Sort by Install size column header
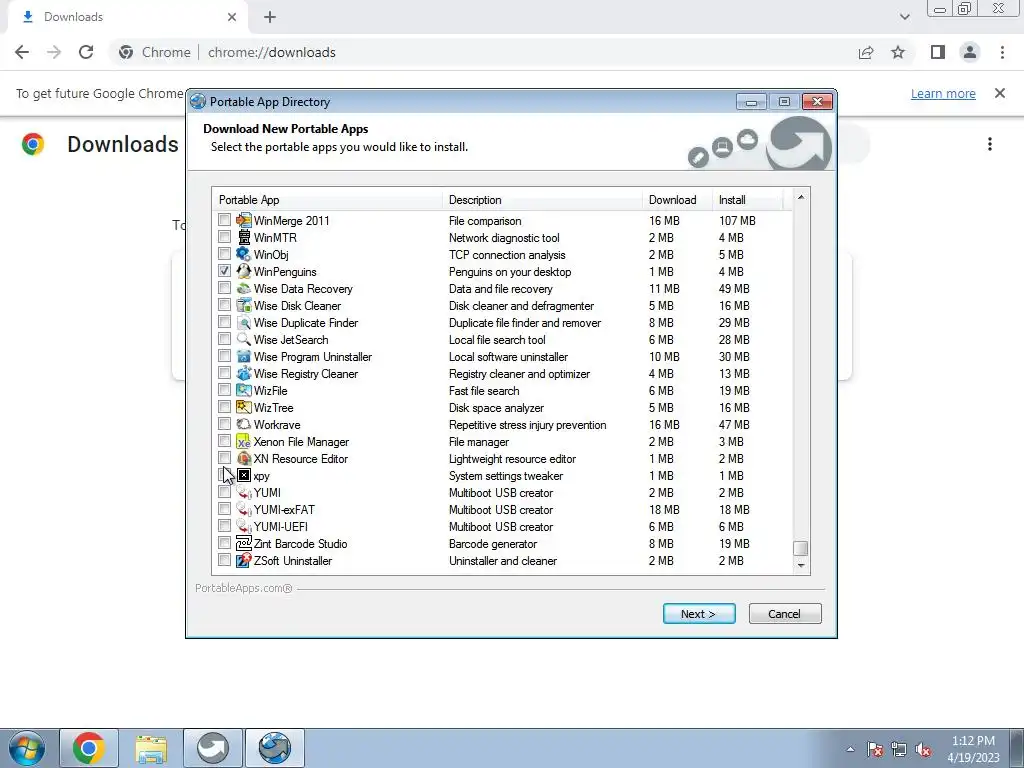 (747, 200)
